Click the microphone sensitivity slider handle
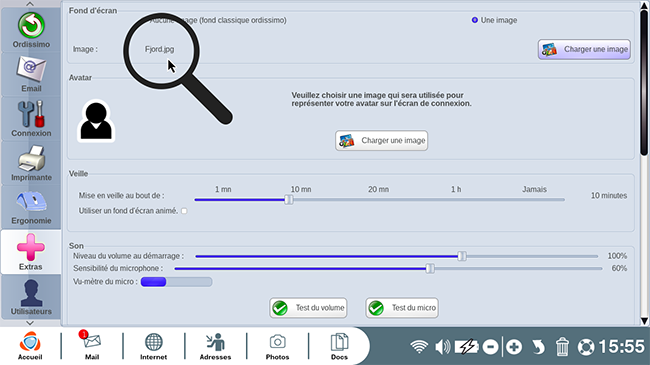The width and height of the screenshot is (650, 365). coord(430,268)
